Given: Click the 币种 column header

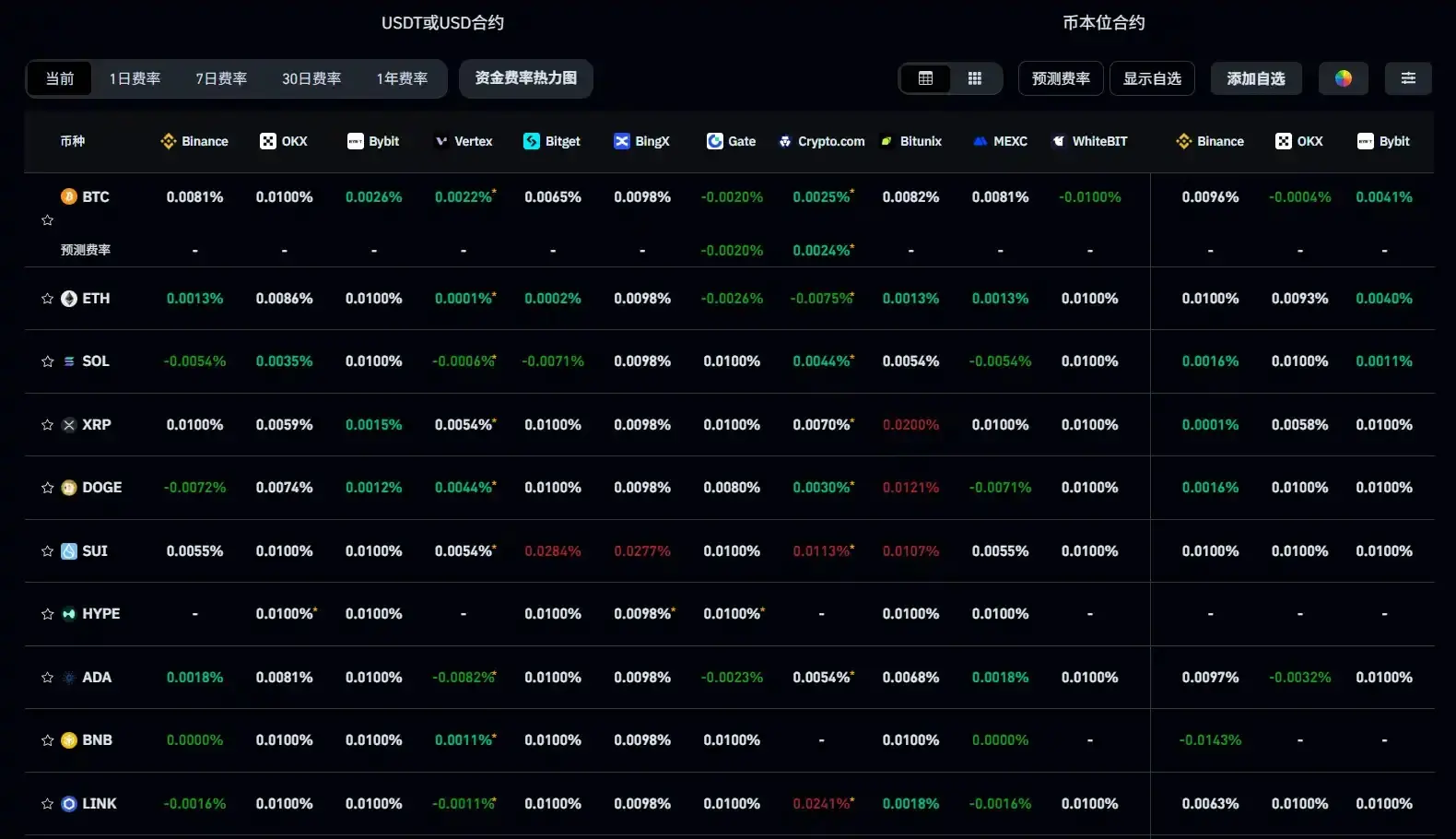Looking at the screenshot, I should point(73,141).
